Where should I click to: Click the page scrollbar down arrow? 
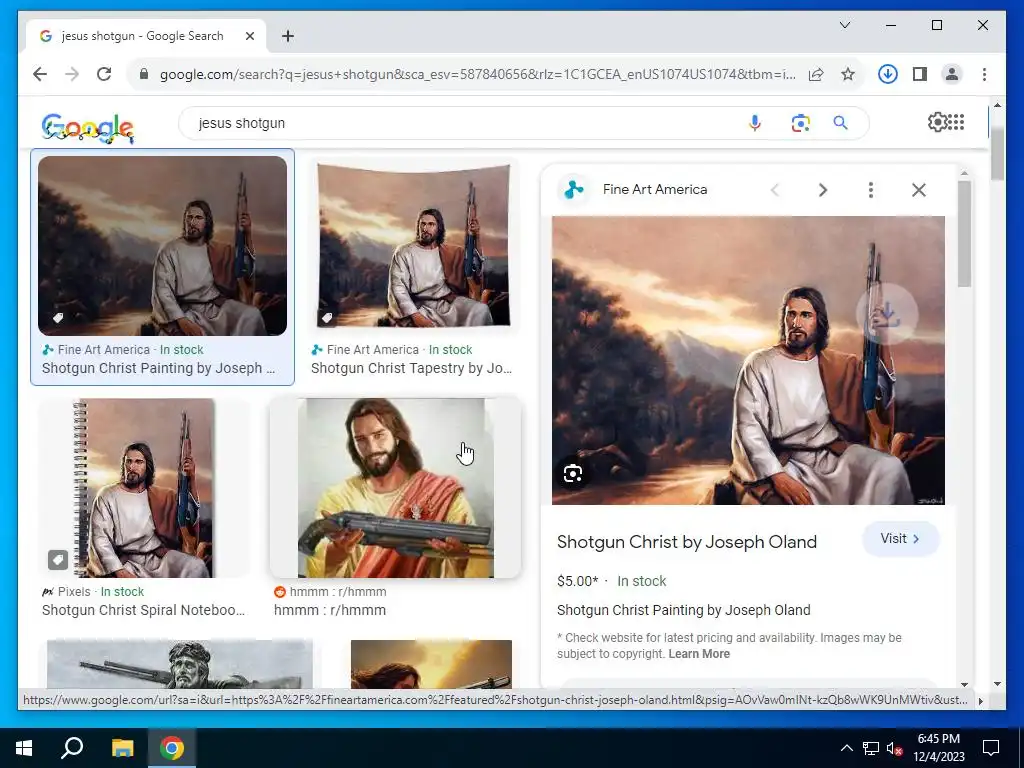997,684
